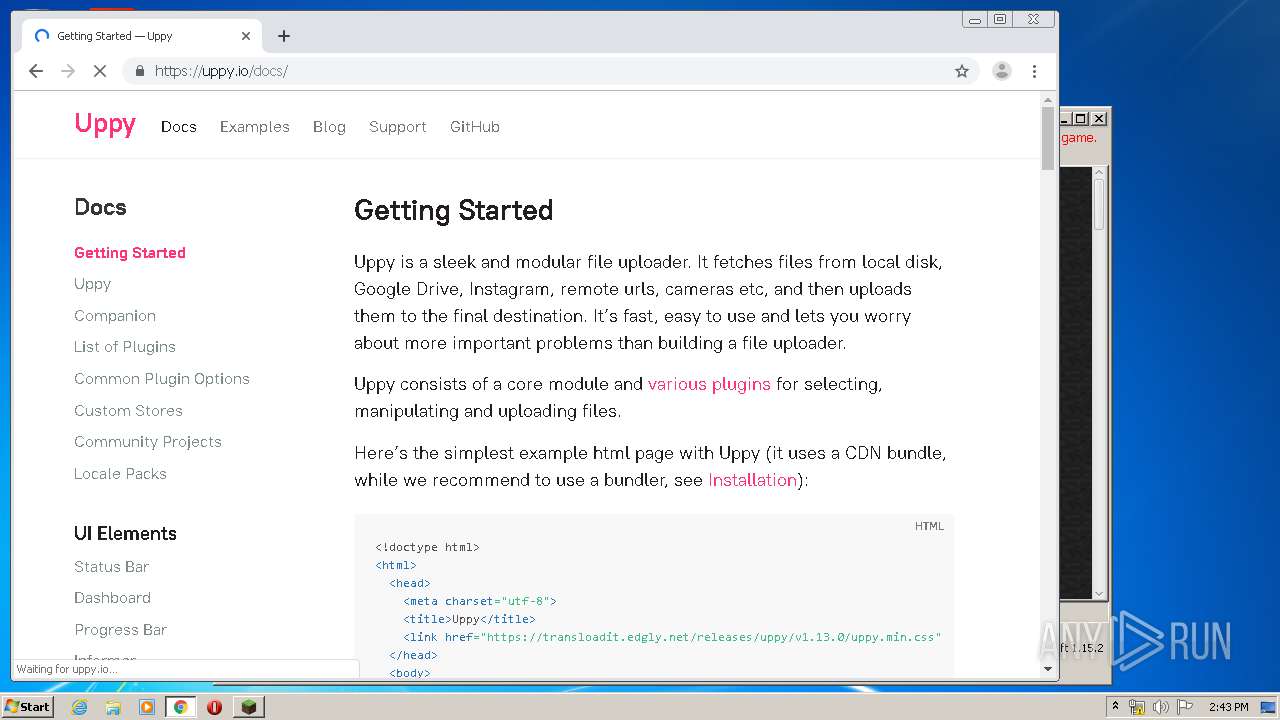Go back with the browser back arrow

click(x=36, y=71)
